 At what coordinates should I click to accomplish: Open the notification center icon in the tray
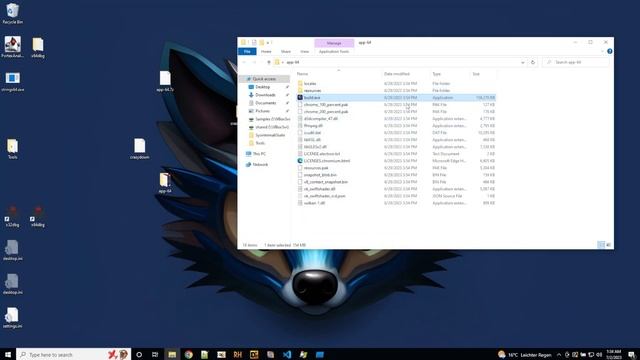(631, 354)
